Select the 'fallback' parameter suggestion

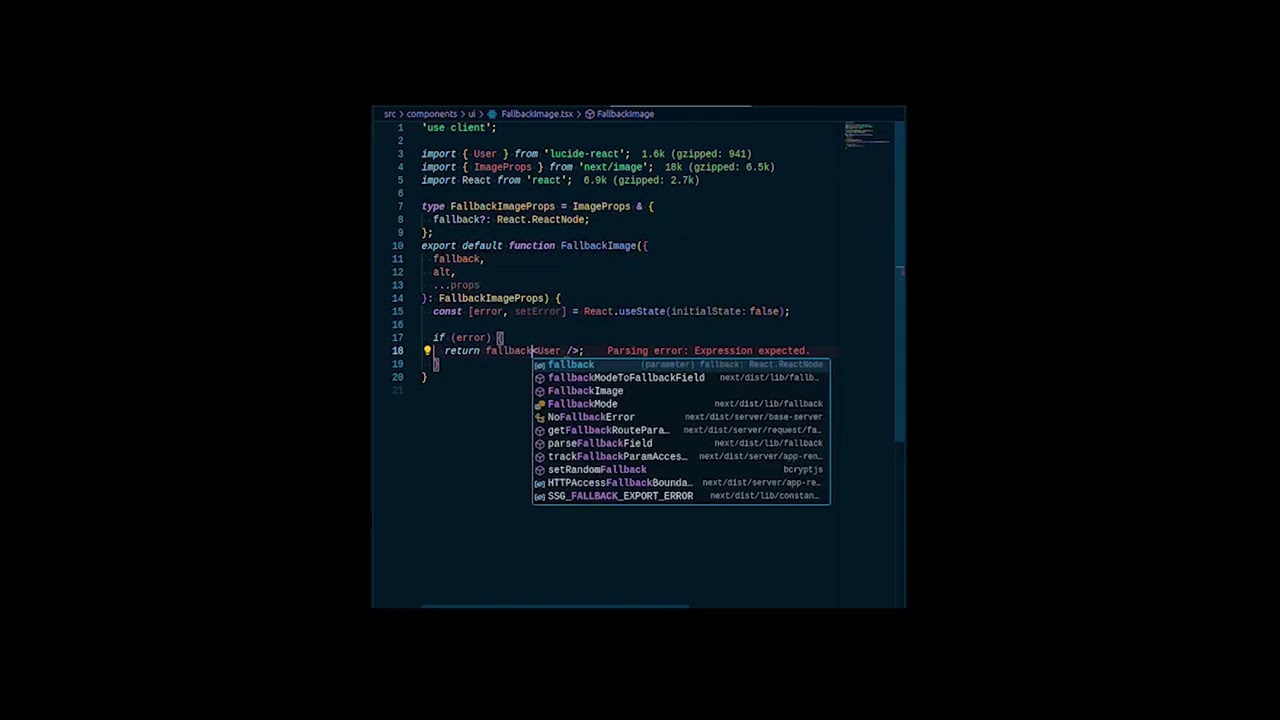coord(681,365)
